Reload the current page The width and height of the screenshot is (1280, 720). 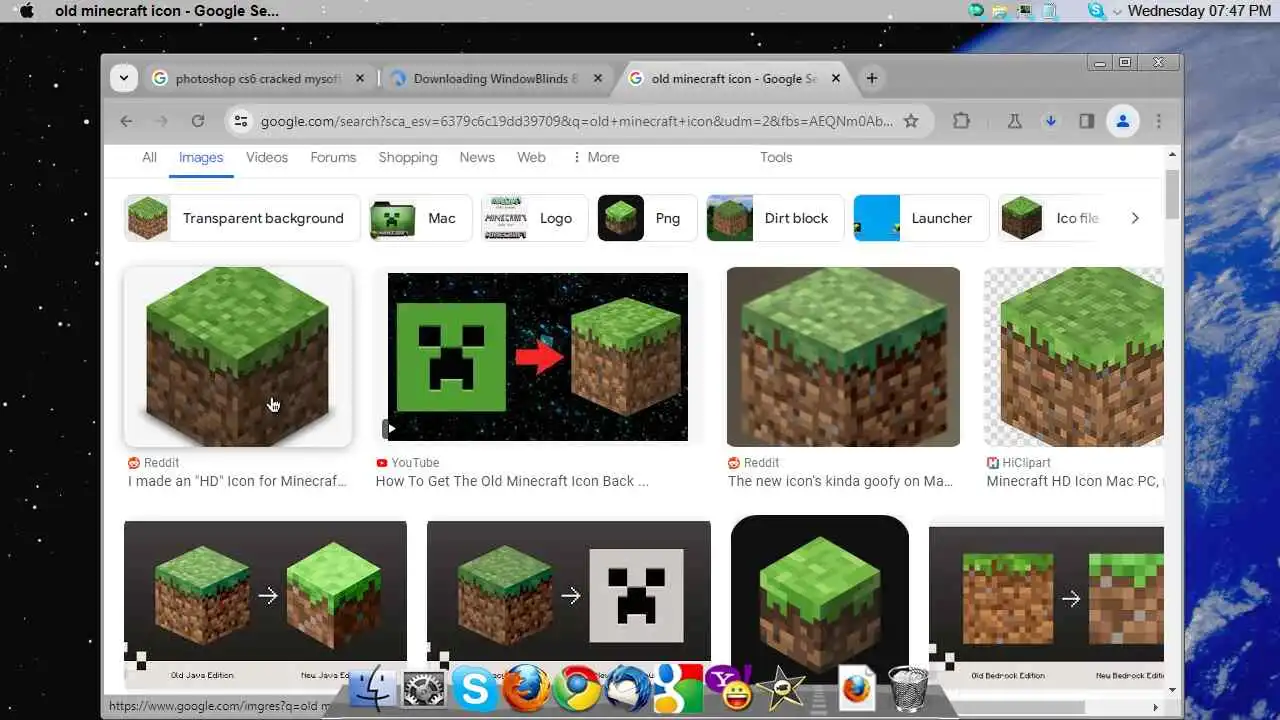tap(198, 121)
